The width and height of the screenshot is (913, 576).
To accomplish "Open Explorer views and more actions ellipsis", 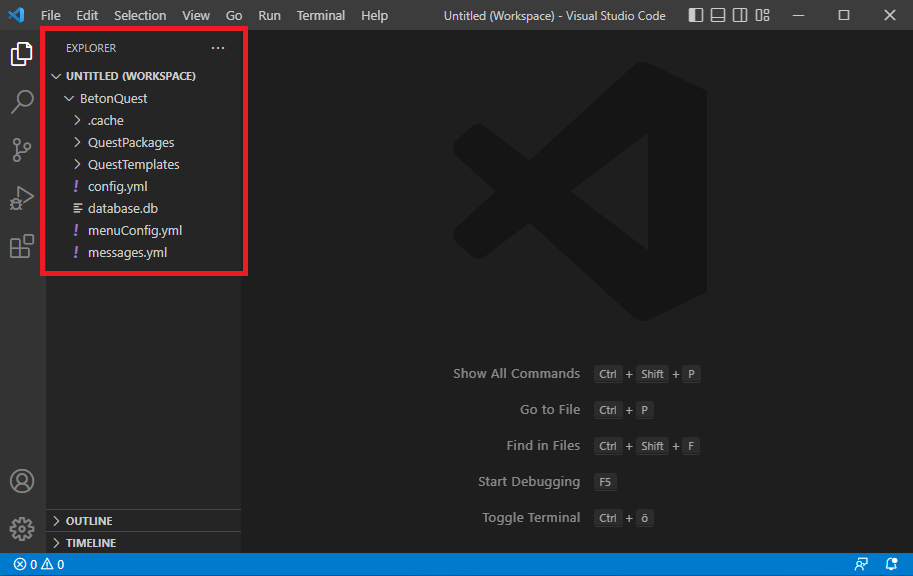I will 218,48.
